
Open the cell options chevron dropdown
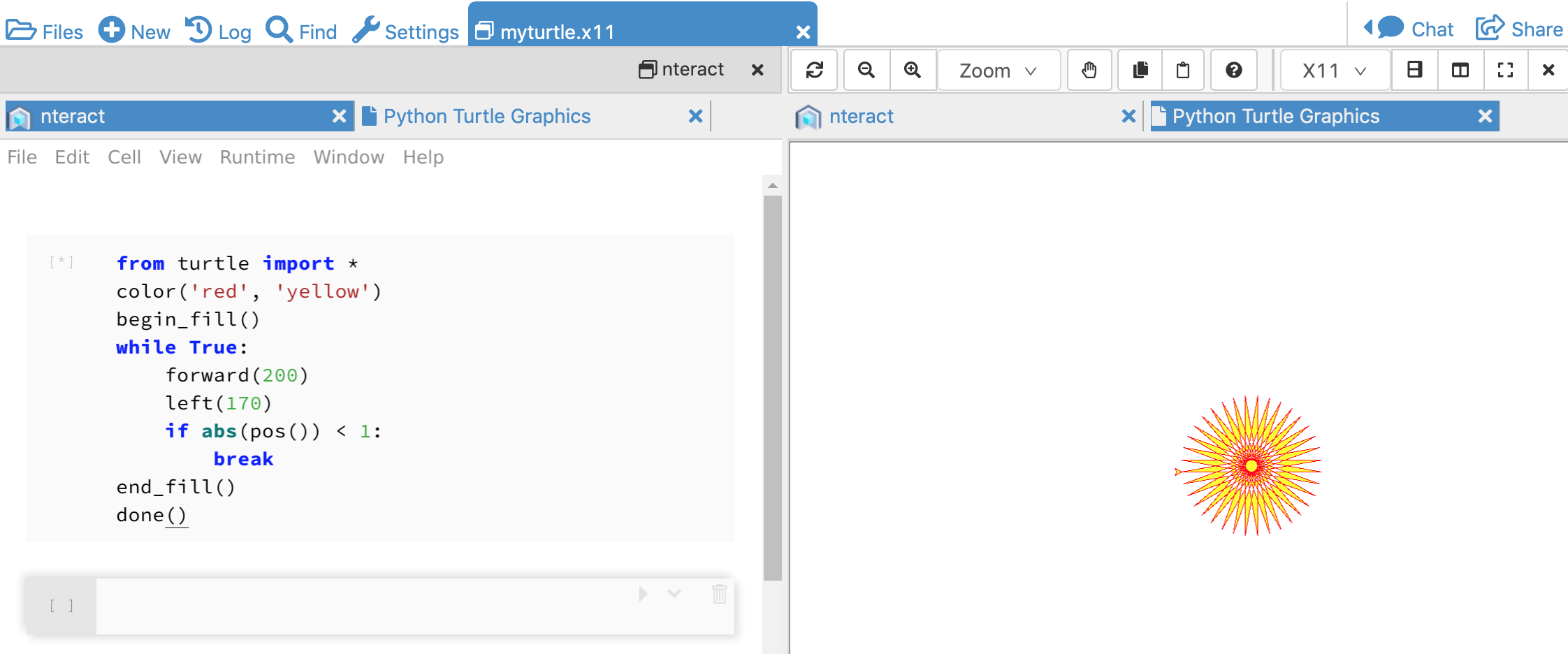click(x=673, y=595)
